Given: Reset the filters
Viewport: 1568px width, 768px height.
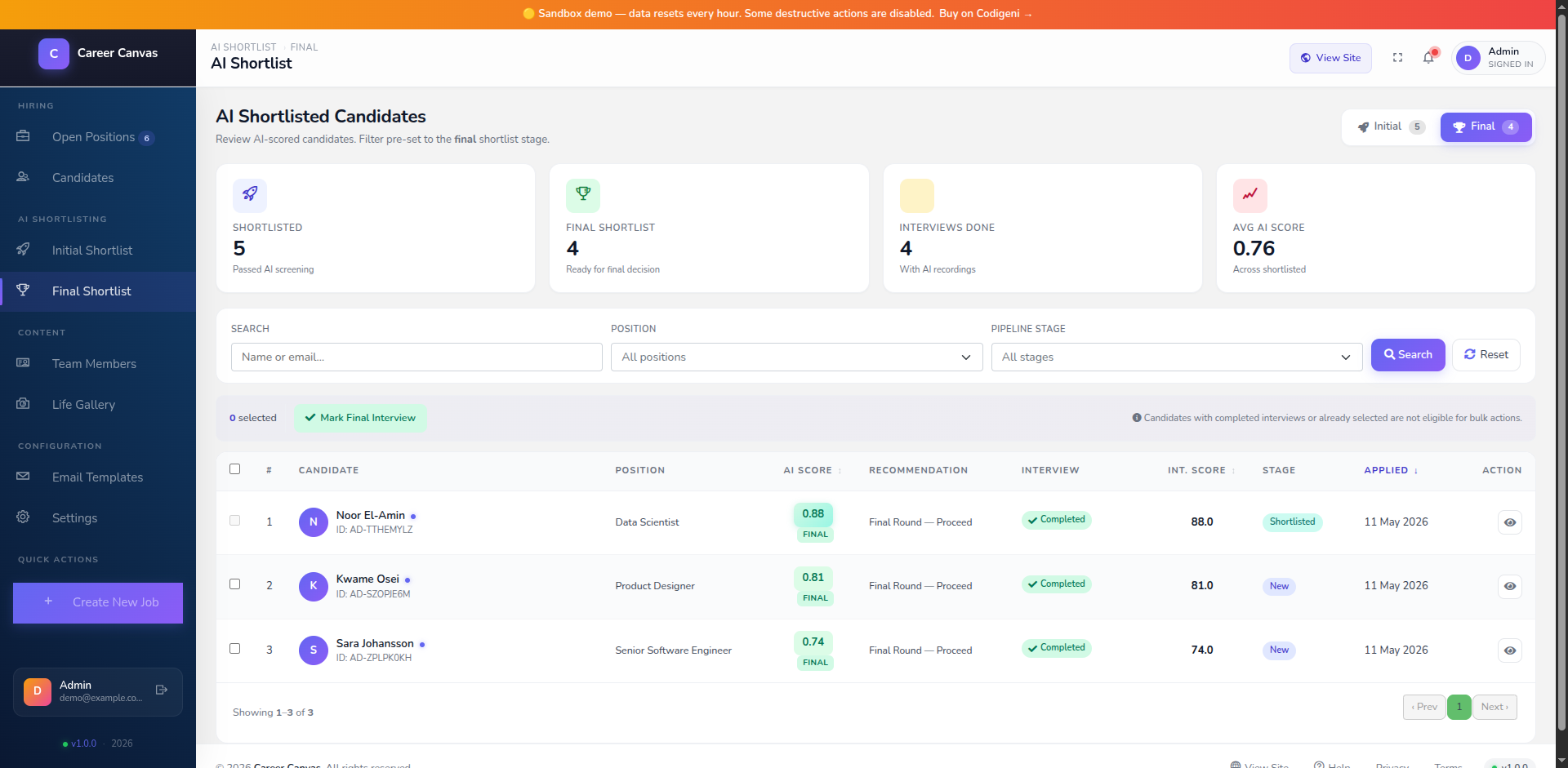Looking at the screenshot, I should click(x=1486, y=355).
